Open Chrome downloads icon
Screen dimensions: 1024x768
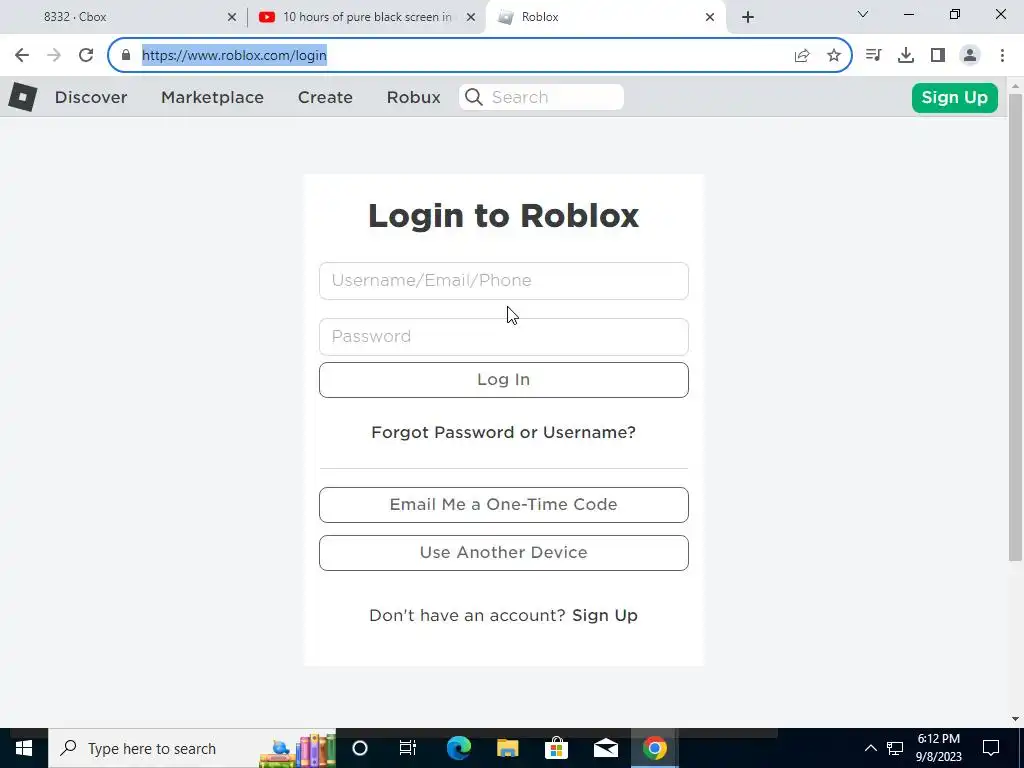906,56
